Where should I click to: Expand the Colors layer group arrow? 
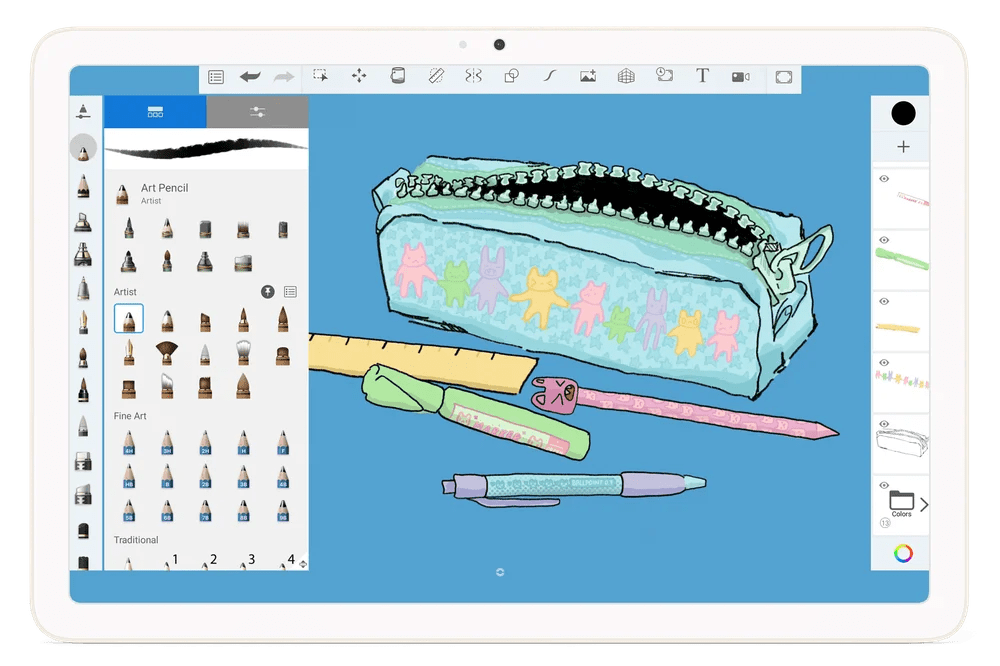[x=923, y=504]
